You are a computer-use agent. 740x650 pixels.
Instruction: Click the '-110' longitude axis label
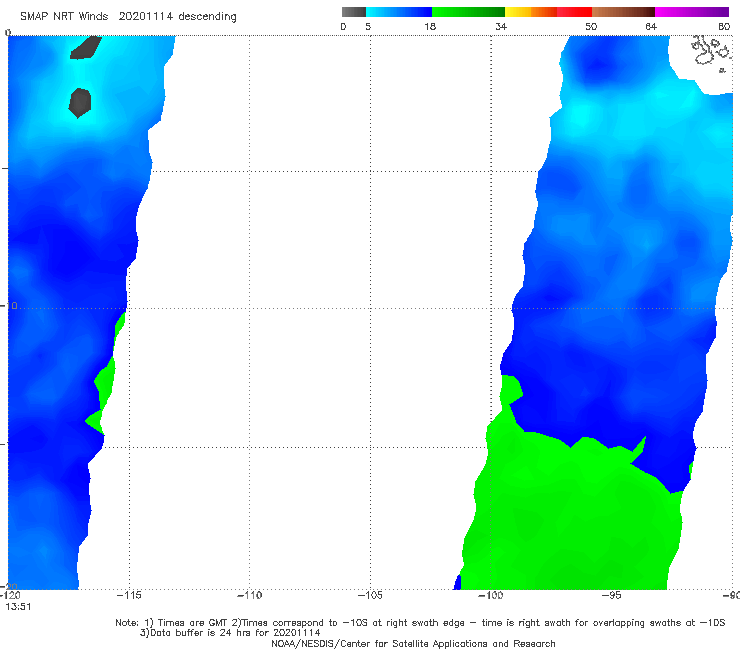pos(249,595)
